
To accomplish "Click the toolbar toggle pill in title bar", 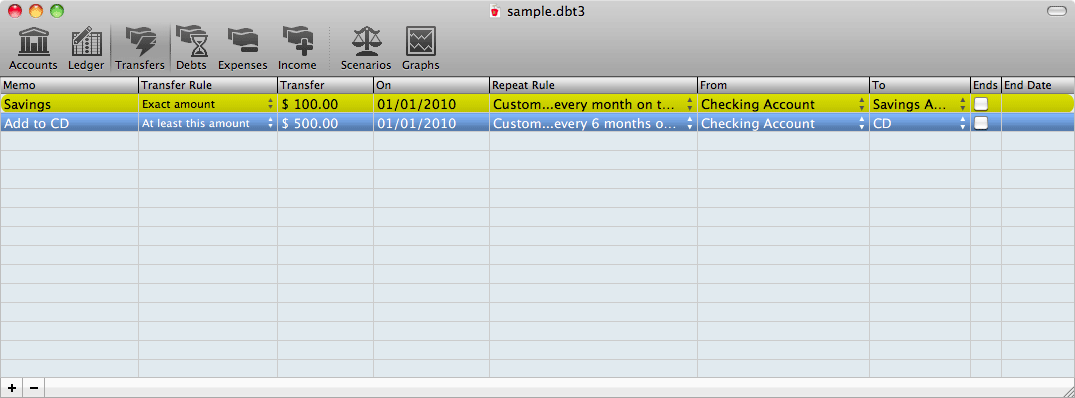I will tap(1056, 11).
